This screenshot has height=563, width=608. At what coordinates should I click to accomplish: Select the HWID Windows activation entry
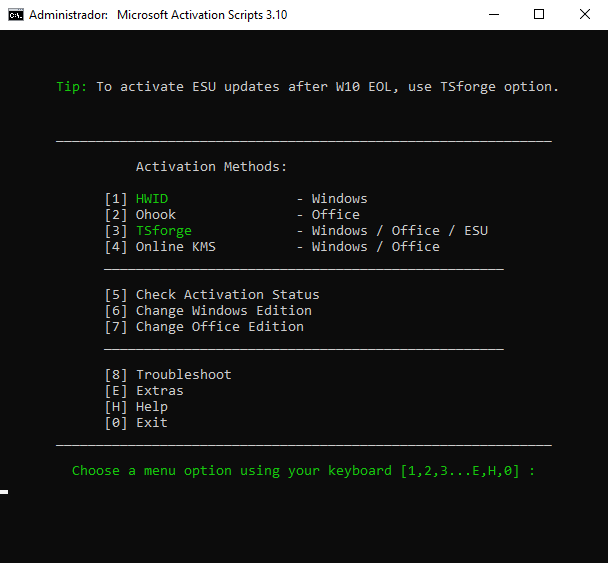236,199
